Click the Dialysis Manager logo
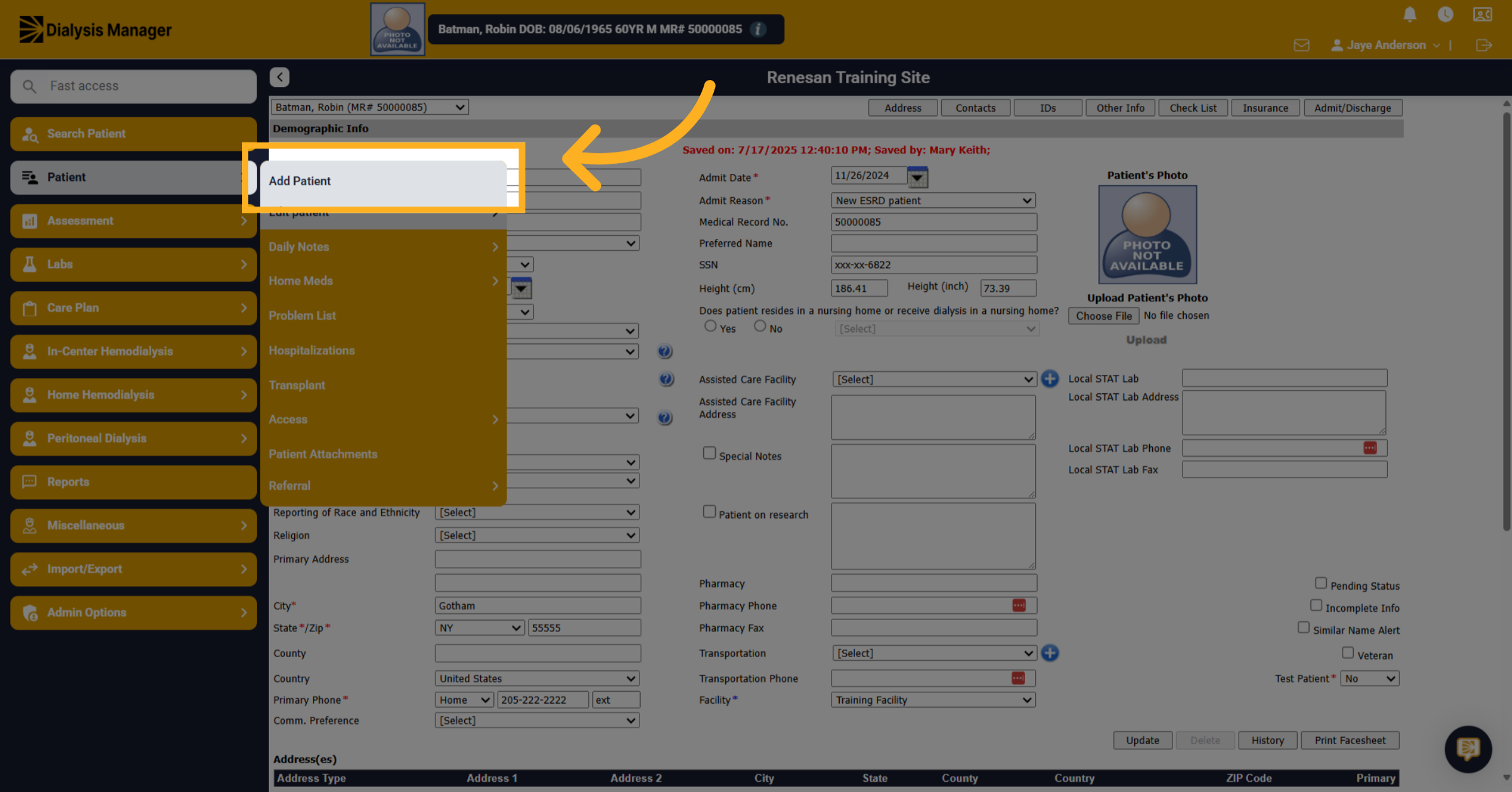1512x792 pixels. click(95, 29)
